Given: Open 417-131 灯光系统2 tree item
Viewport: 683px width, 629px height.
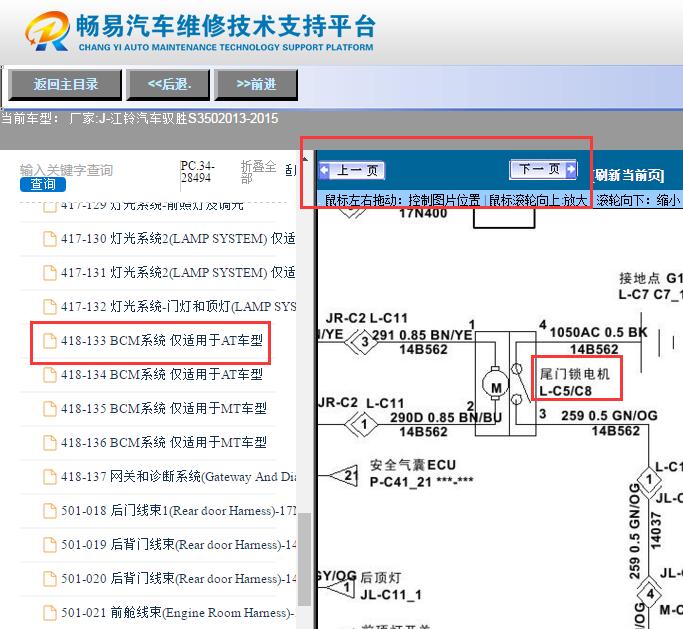Looking at the screenshot, I should tap(178, 273).
